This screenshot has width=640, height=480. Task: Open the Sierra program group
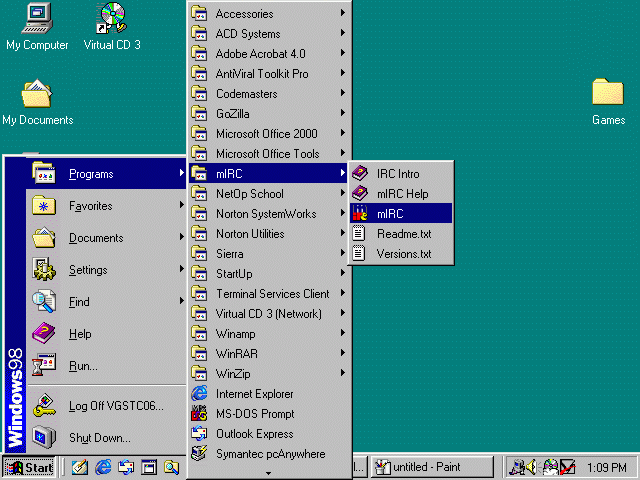269,253
